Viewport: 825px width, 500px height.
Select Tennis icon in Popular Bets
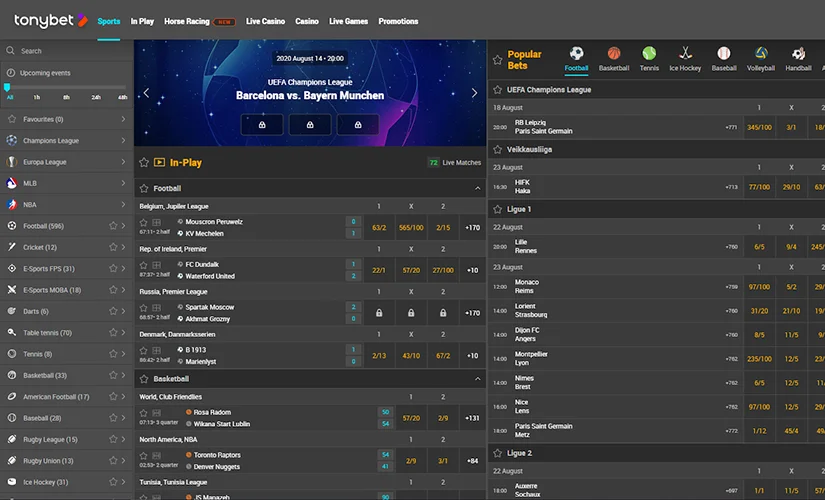pyautogui.click(x=649, y=53)
